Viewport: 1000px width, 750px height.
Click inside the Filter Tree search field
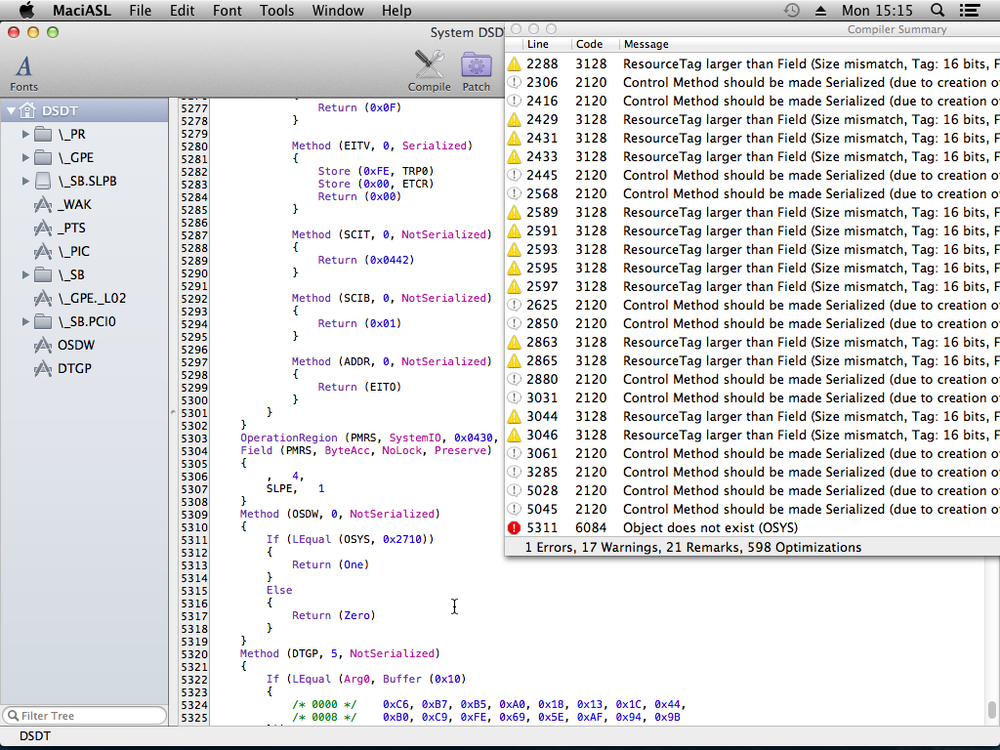click(x=84, y=715)
